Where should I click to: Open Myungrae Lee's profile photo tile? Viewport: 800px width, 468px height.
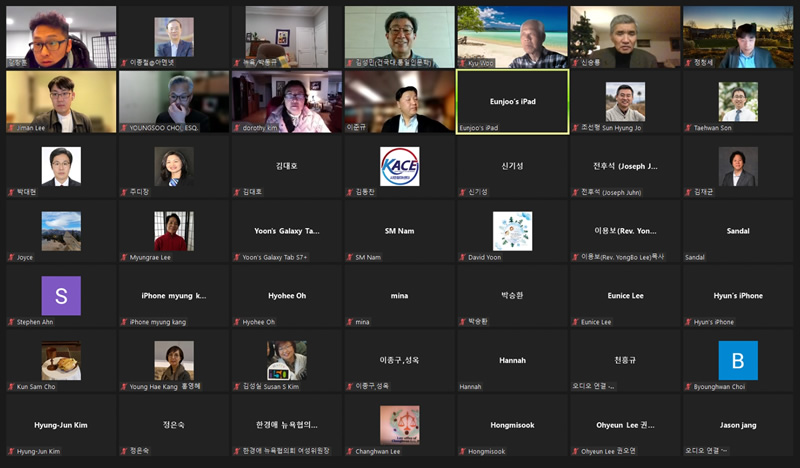(x=174, y=231)
